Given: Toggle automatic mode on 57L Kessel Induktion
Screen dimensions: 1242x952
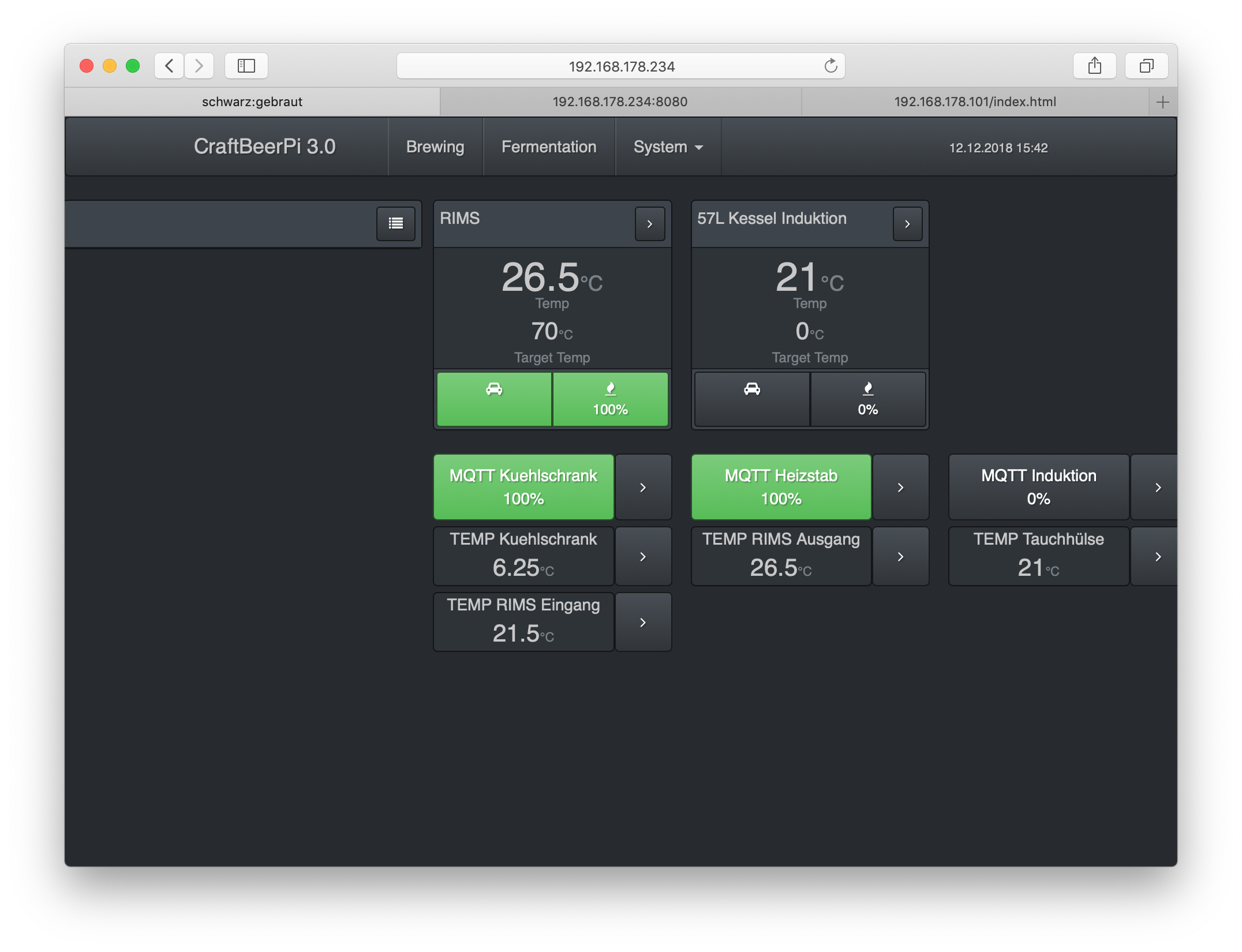Looking at the screenshot, I should pos(751,399).
